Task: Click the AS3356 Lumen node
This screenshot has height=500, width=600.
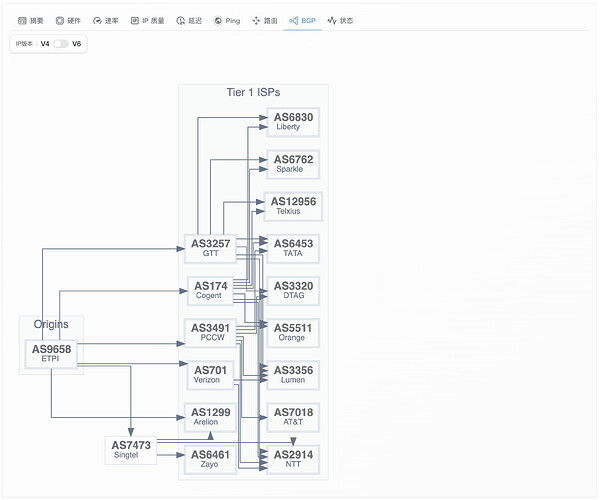Action: pos(293,375)
